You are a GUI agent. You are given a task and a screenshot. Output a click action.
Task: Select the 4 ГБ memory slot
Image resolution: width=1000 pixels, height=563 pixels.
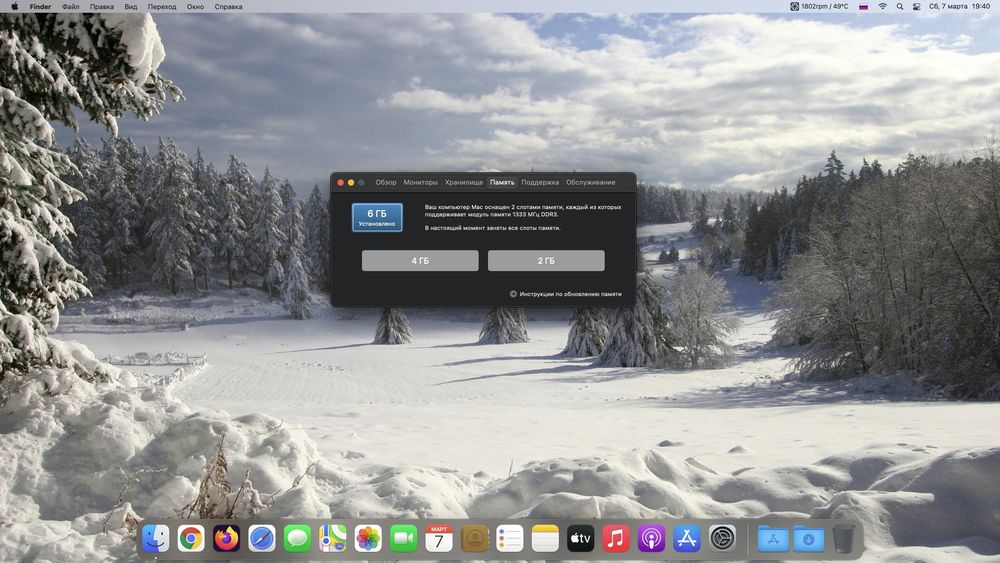click(x=420, y=261)
